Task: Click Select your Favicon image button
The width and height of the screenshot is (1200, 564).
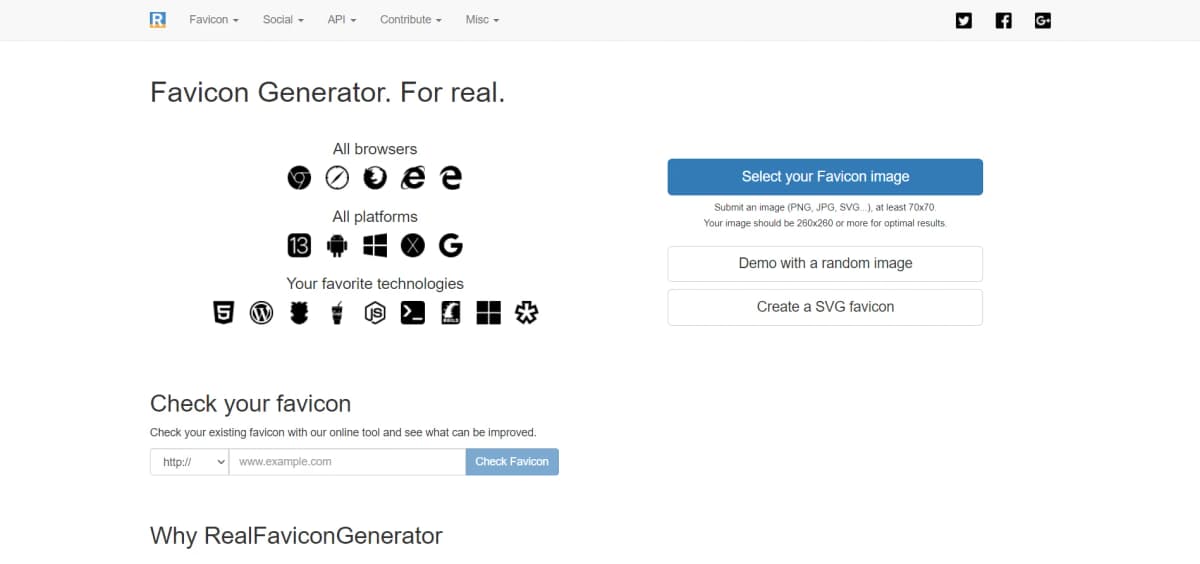Action: 825,177
